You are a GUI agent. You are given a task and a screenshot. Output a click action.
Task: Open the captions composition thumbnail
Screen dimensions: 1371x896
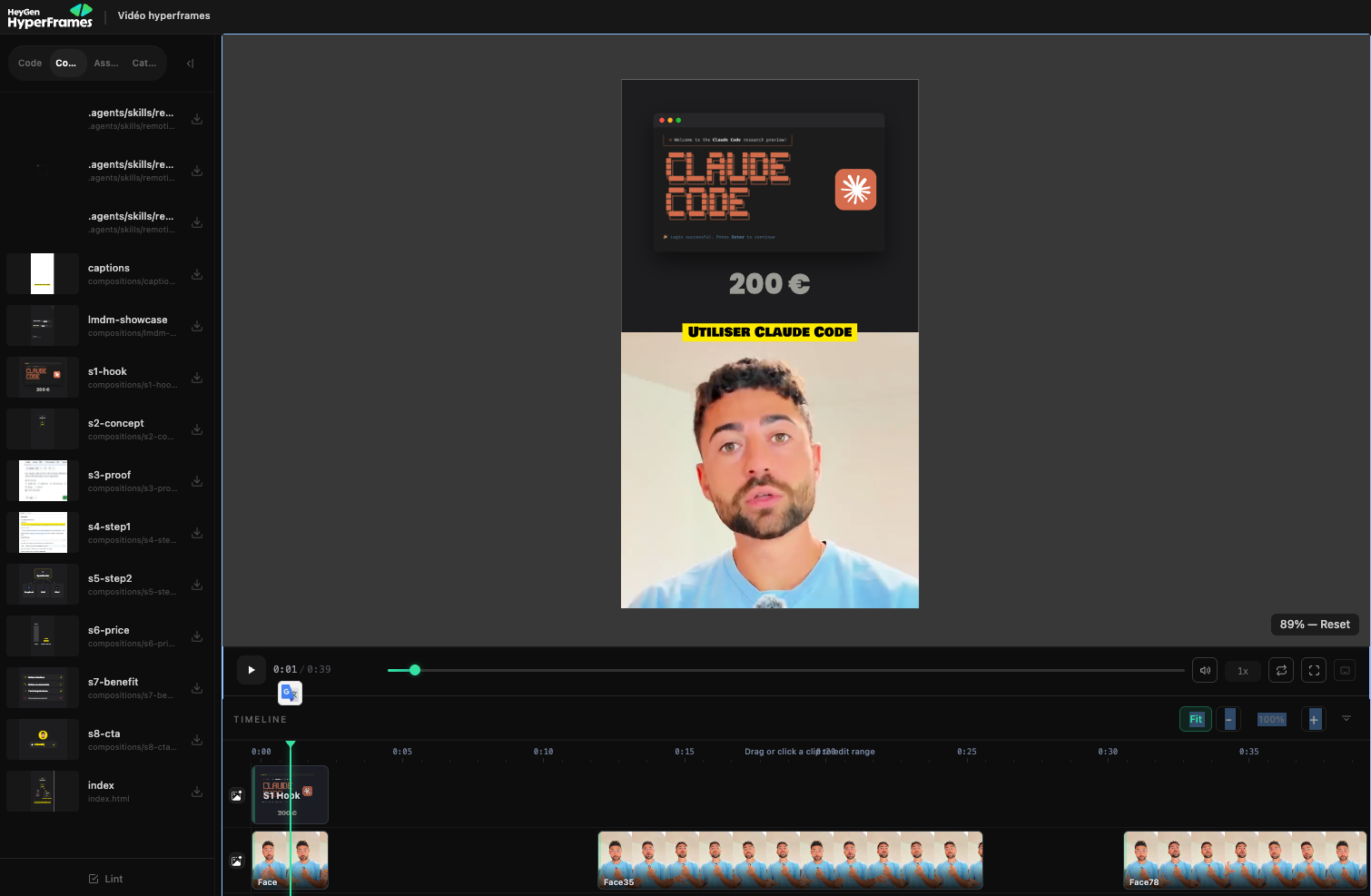click(43, 274)
